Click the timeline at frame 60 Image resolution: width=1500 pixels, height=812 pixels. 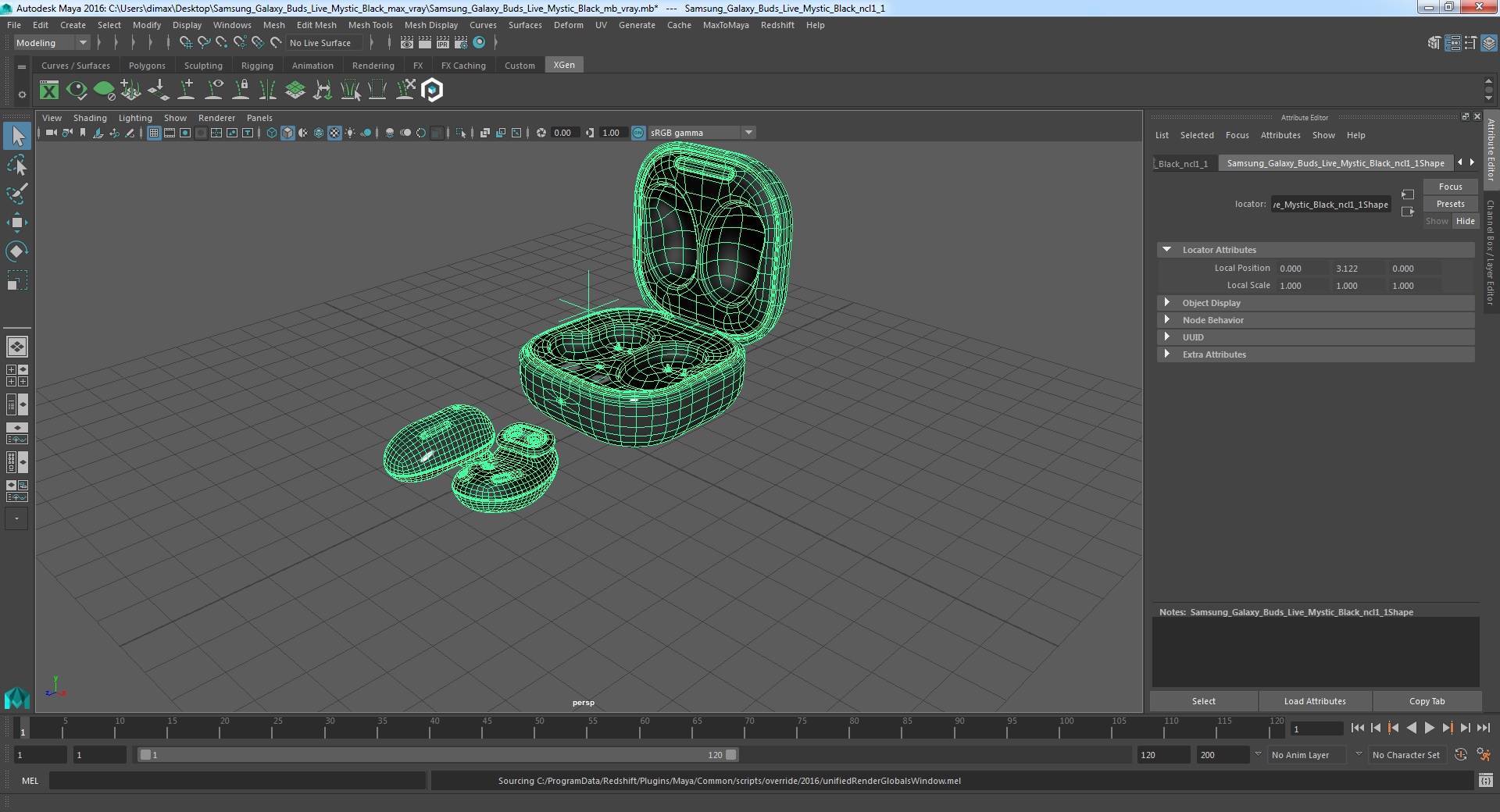point(645,728)
